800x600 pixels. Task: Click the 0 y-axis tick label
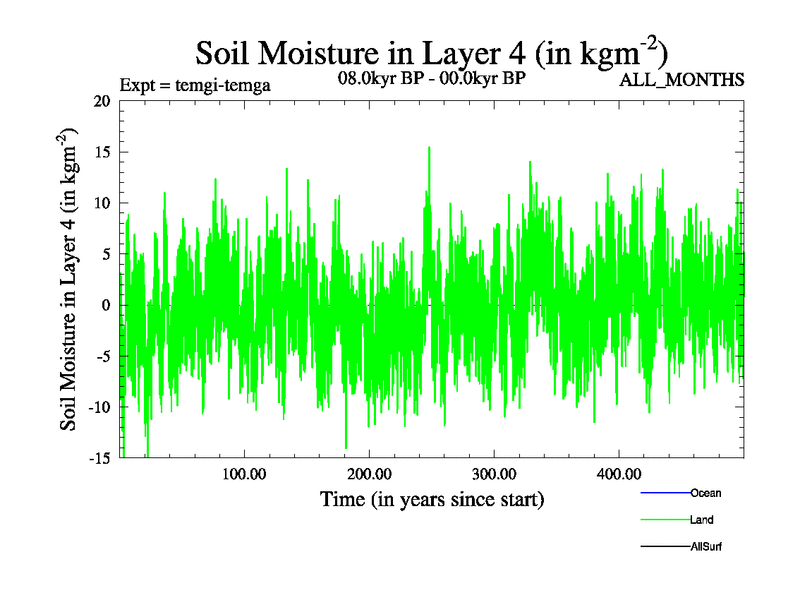click(106, 305)
